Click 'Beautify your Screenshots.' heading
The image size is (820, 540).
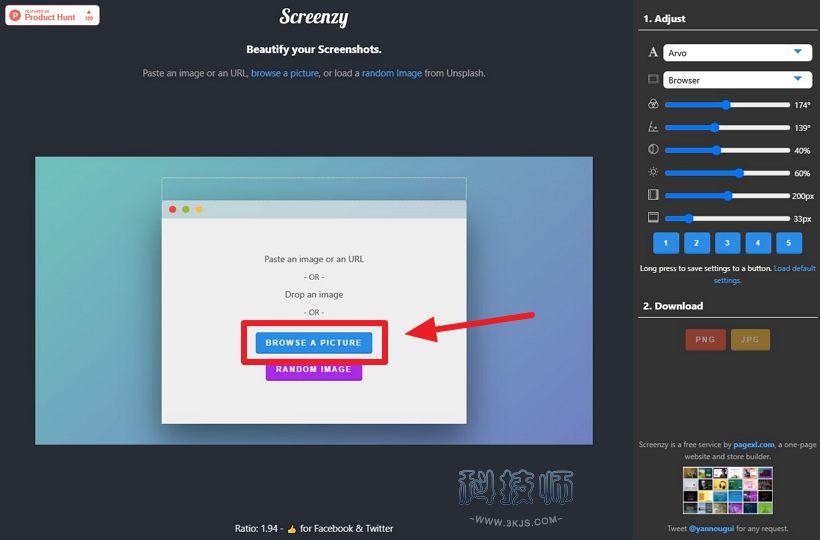314,50
